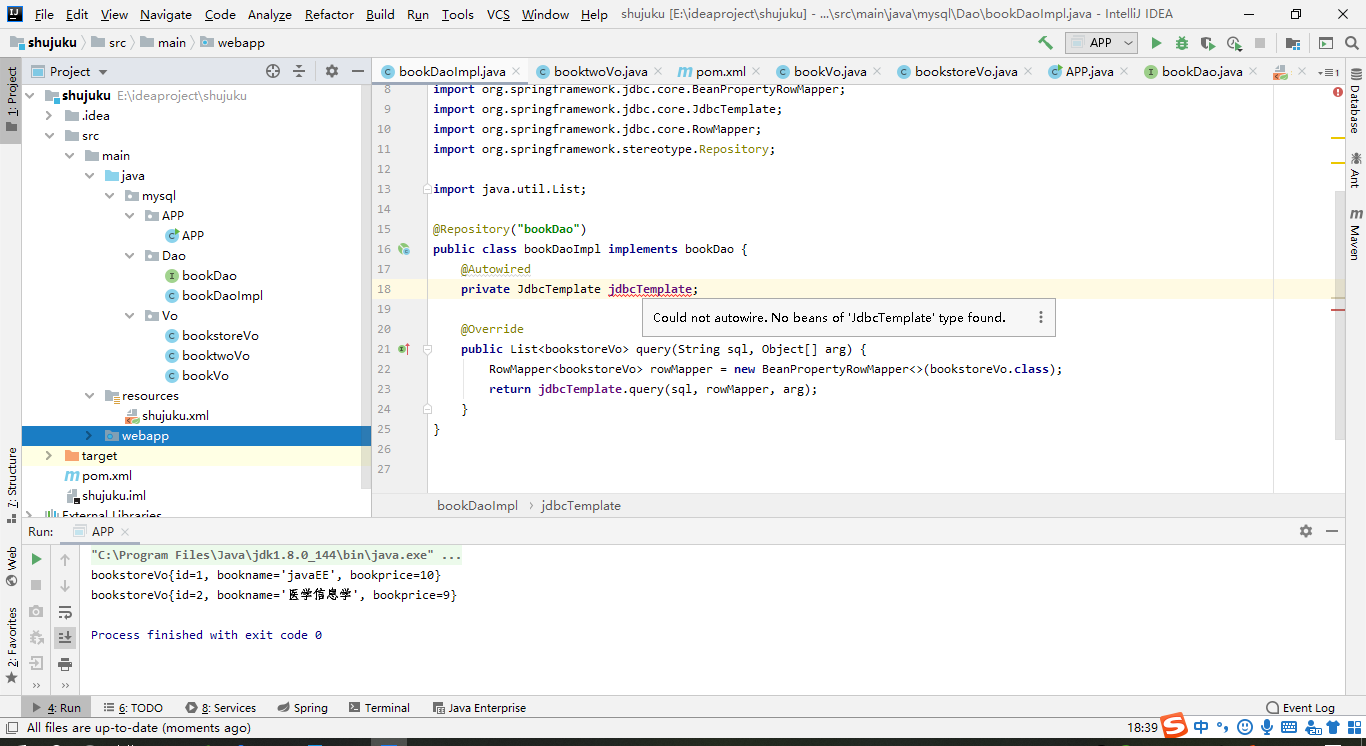Click more actions dots in error tooltip

pos(1040,317)
